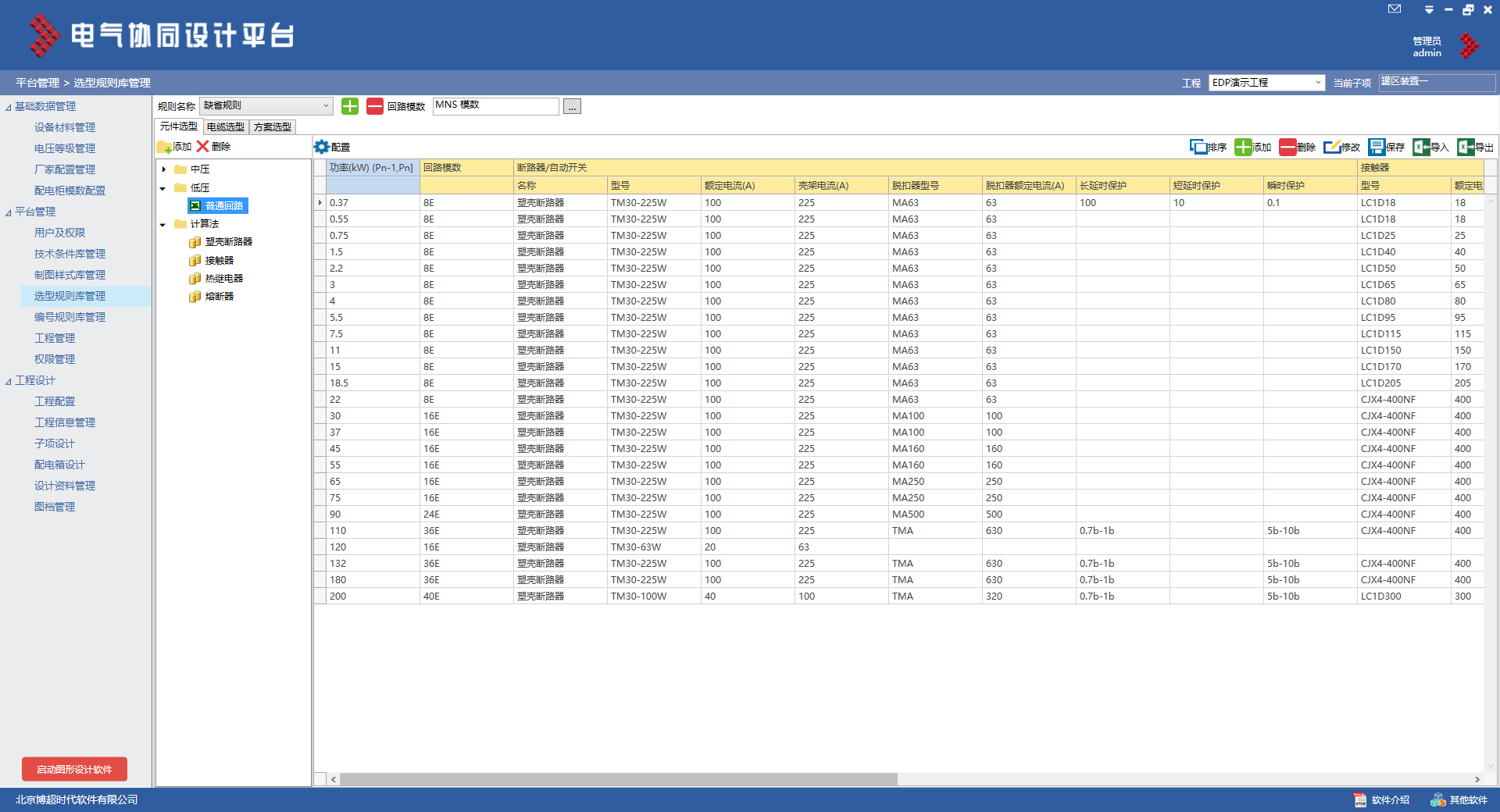Click the red minus delete rule icon
Screen dimensions: 1500x812
[x=375, y=106]
